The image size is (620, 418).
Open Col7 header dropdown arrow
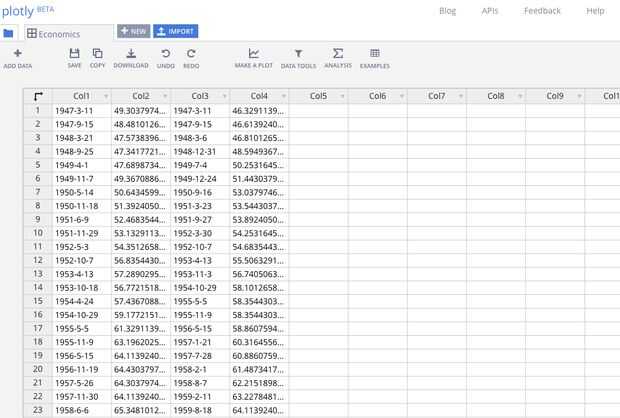[461, 96]
